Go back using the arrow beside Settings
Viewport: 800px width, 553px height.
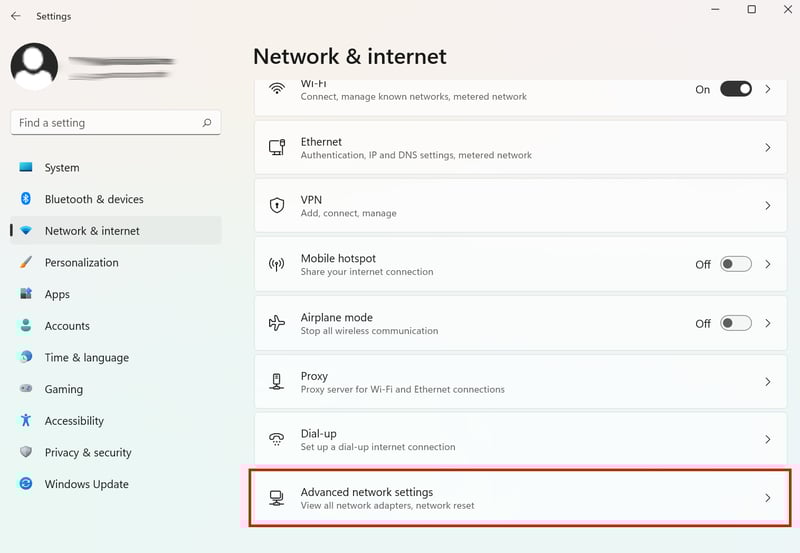[16, 16]
